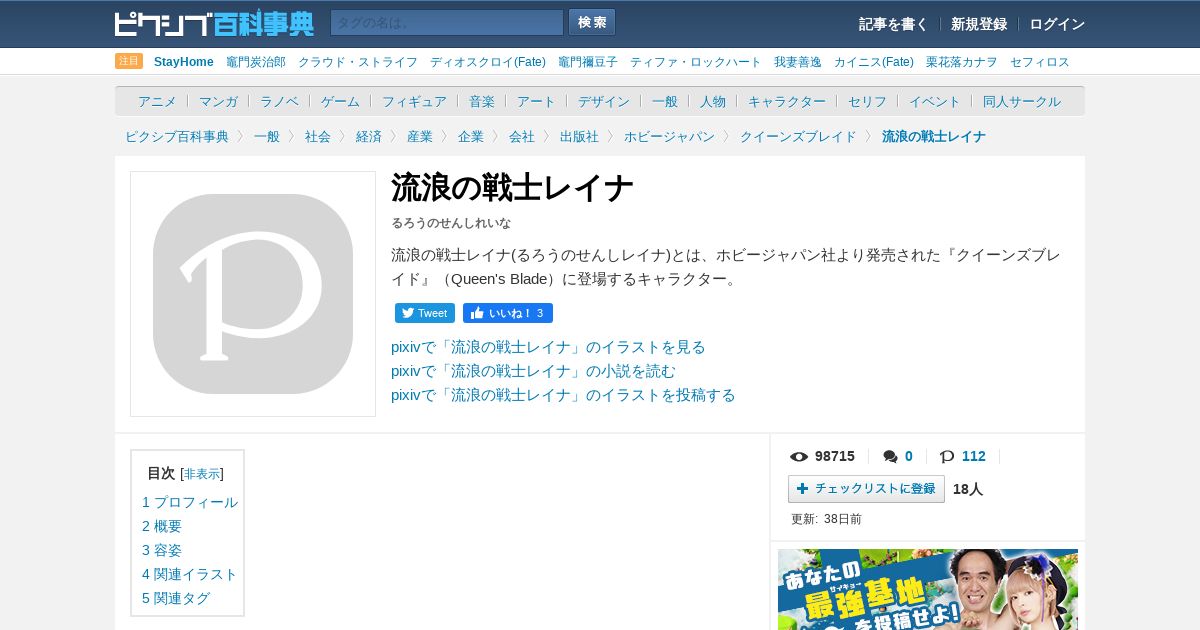Select the マンガ category tab
The image size is (1200, 630).
pyautogui.click(x=218, y=101)
